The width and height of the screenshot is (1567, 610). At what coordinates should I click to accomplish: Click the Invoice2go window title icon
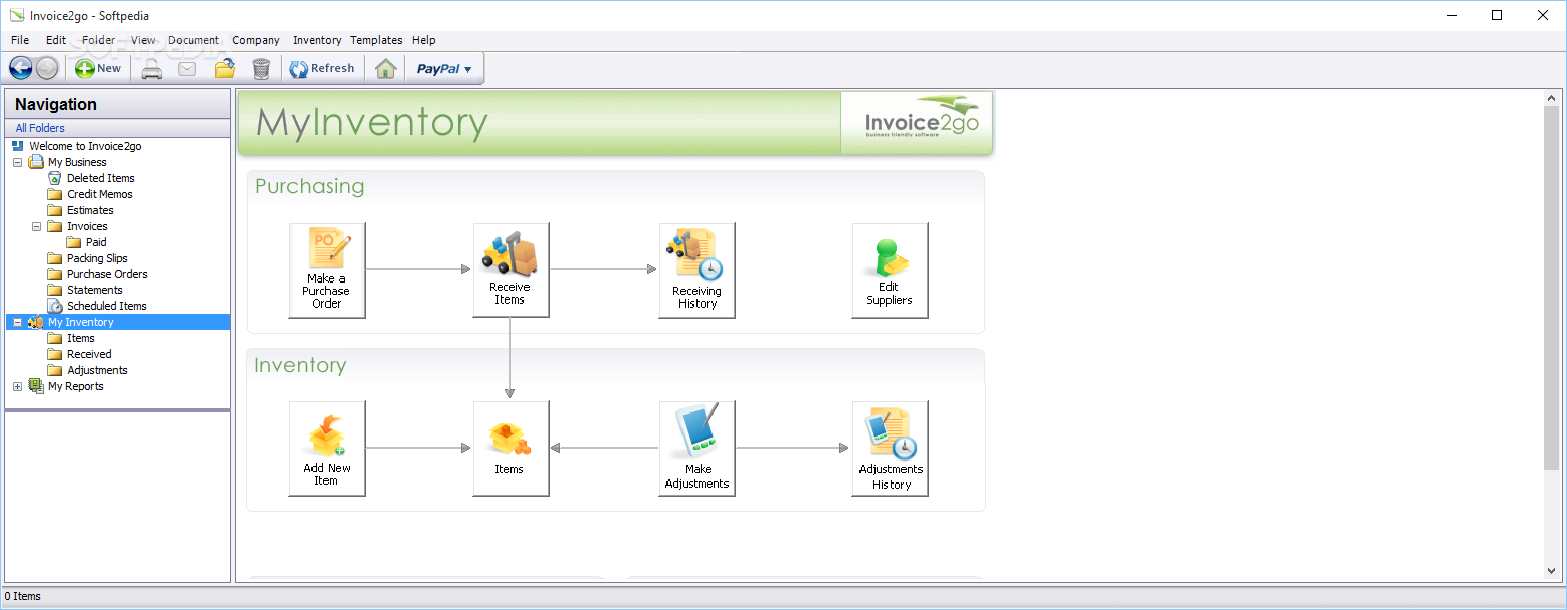pos(16,15)
